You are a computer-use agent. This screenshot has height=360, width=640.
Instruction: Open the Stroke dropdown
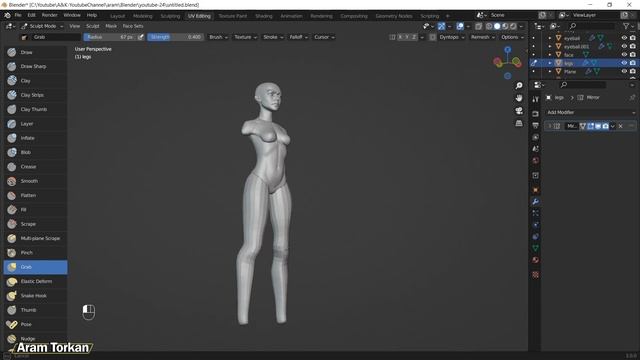point(273,37)
